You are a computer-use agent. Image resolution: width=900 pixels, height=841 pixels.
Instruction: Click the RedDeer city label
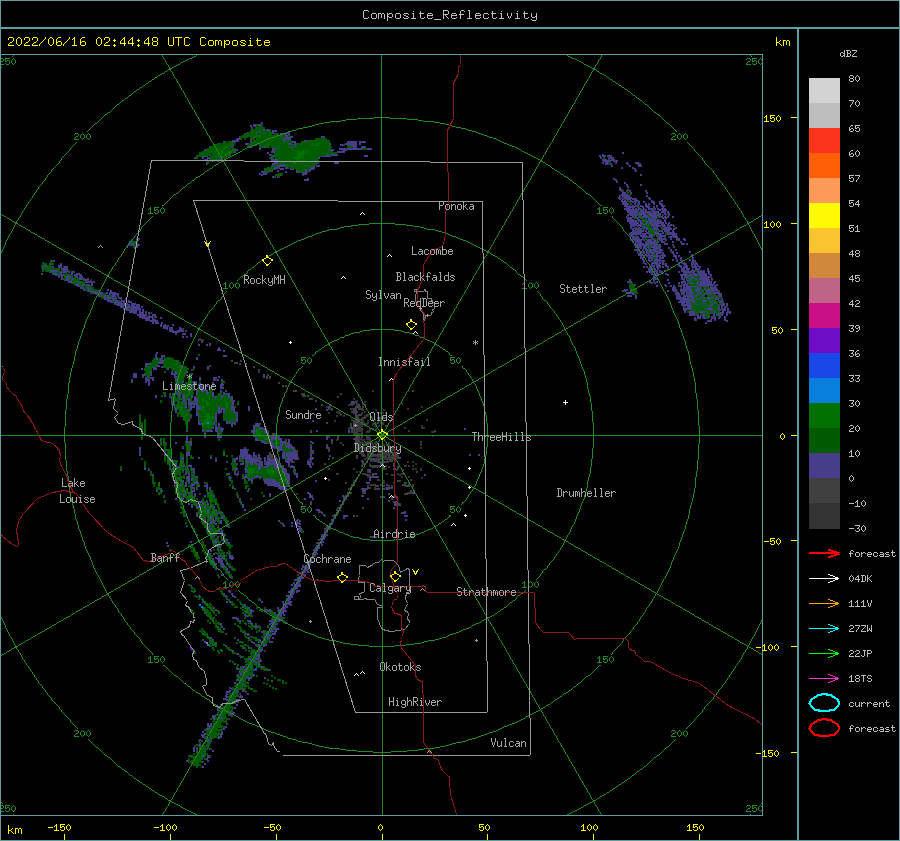pos(424,303)
